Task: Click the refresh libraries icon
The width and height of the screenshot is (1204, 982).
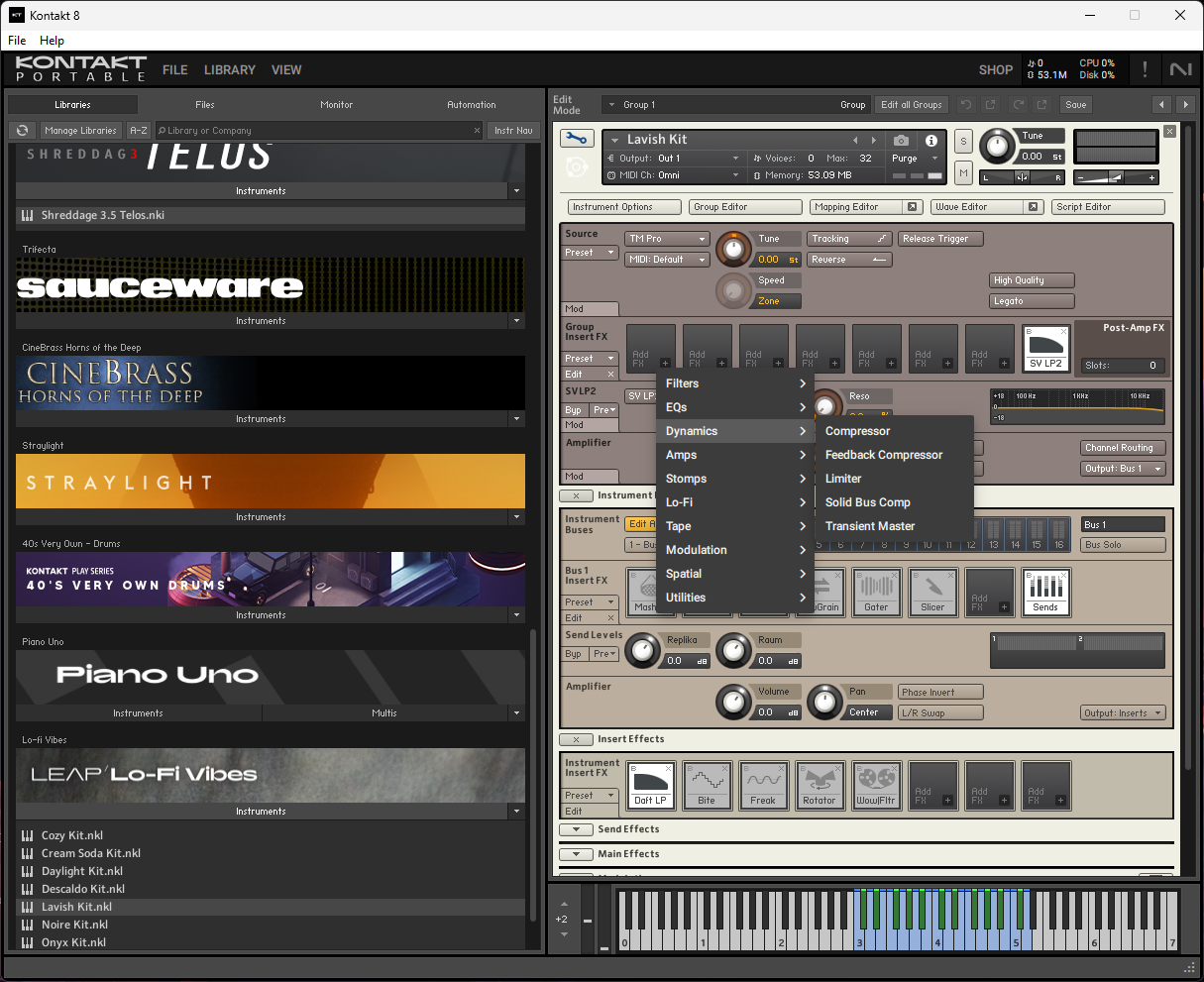Action: click(22, 130)
